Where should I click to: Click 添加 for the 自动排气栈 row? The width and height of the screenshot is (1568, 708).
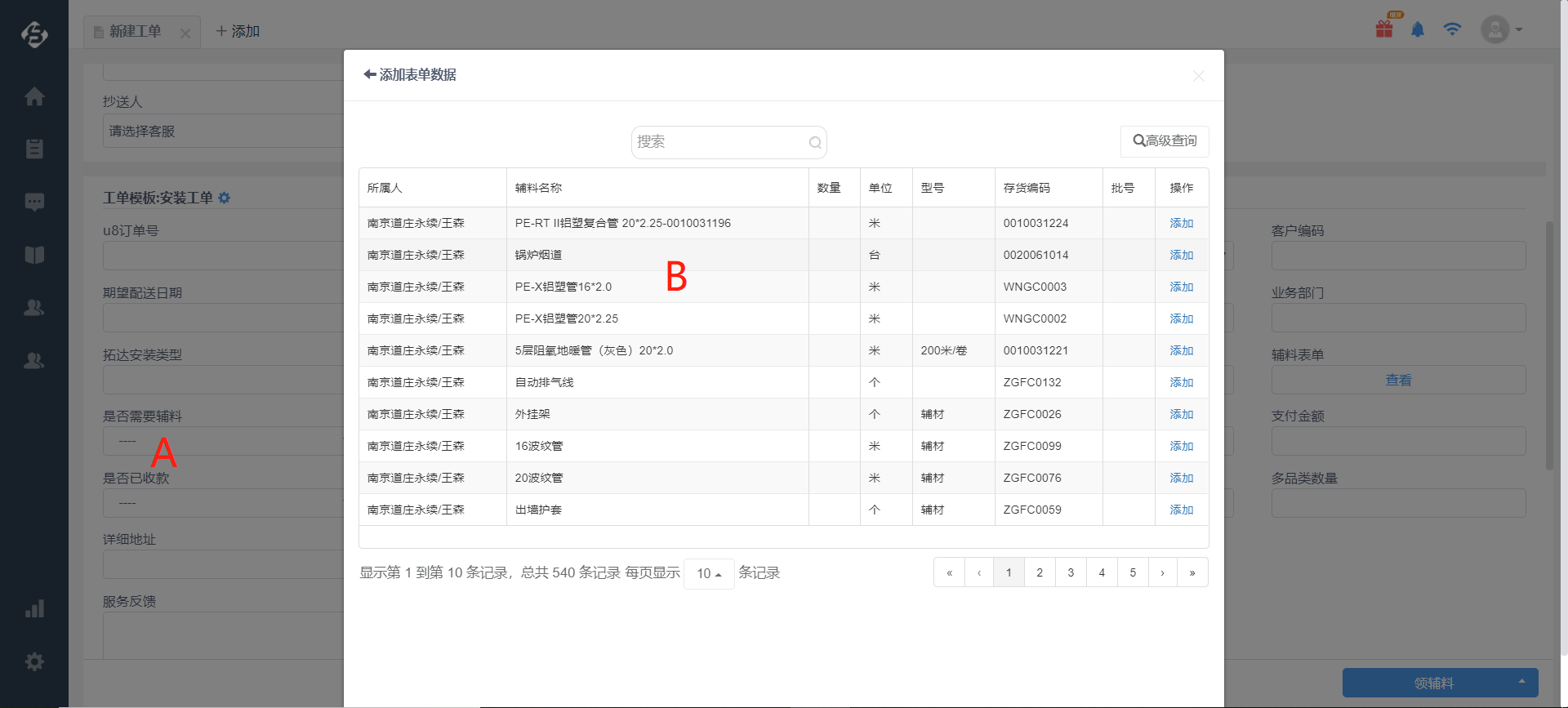[1181, 382]
